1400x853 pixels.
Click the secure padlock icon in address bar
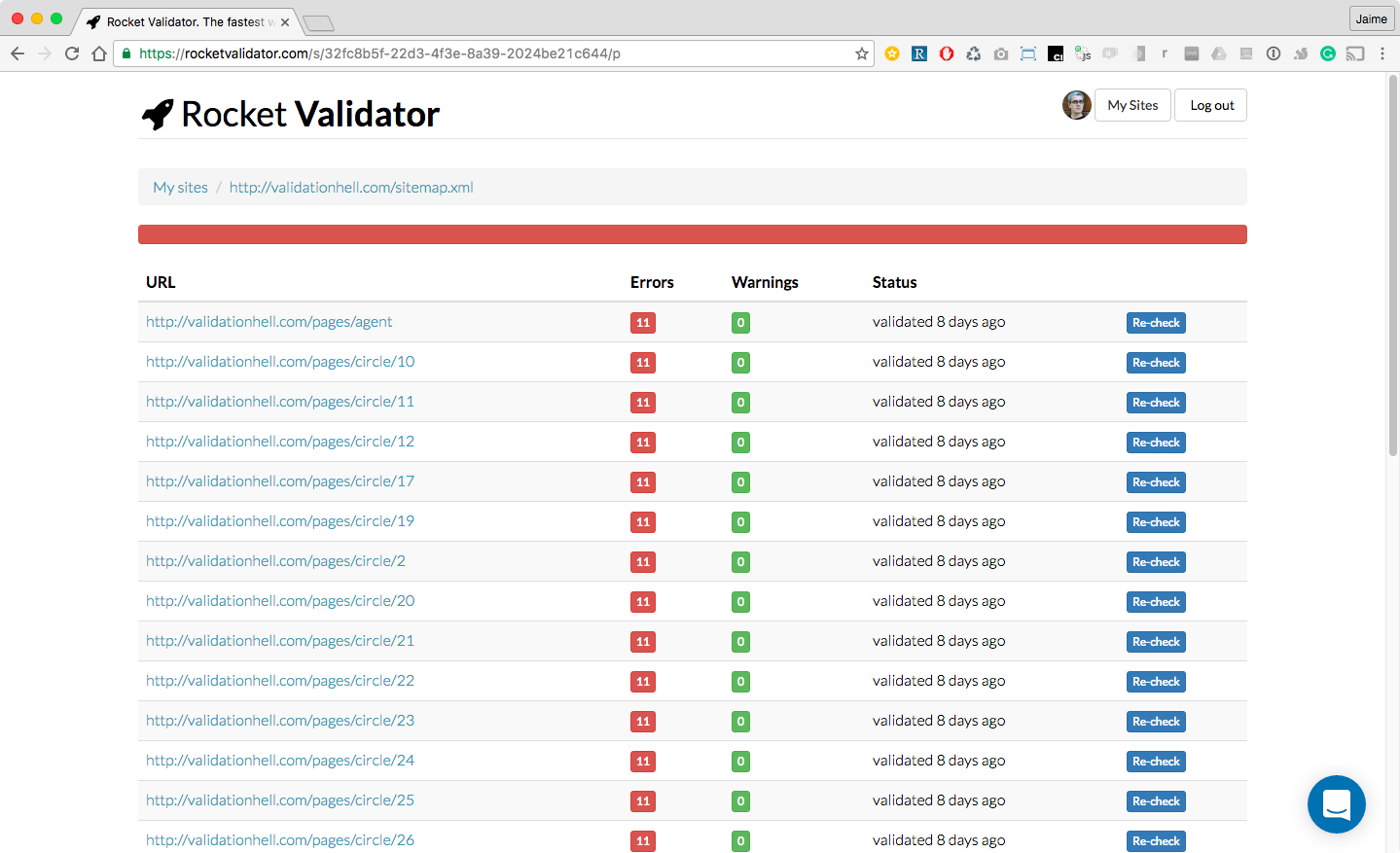126,53
